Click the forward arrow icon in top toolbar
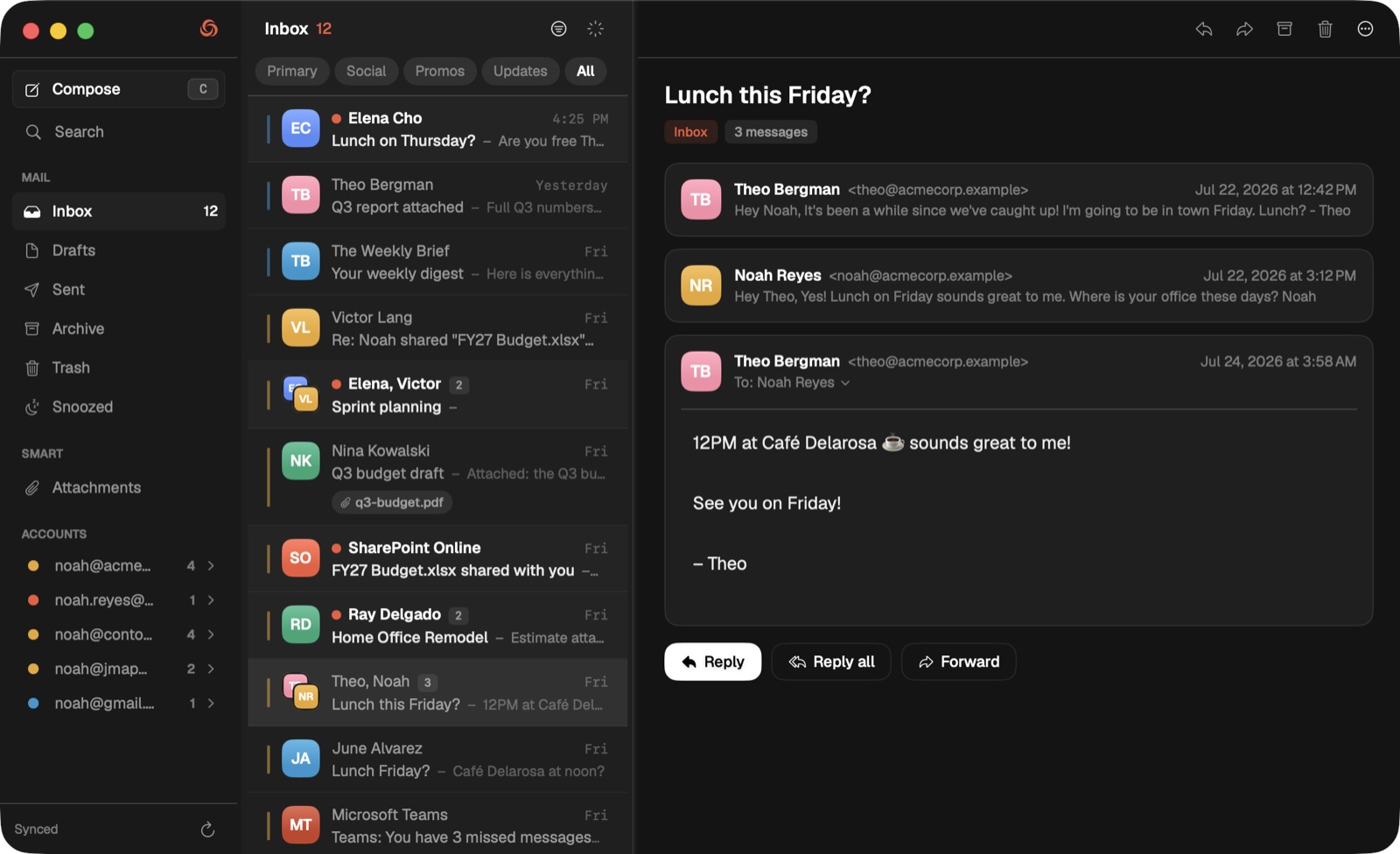 [x=1244, y=29]
